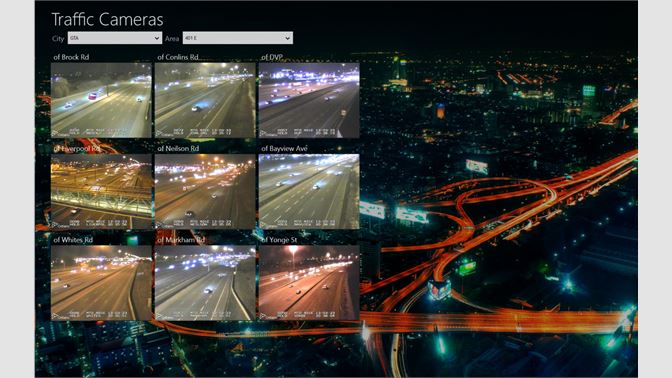Click the 'of Bayview Ave' label
This screenshot has height=378, width=672.
coord(284,148)
